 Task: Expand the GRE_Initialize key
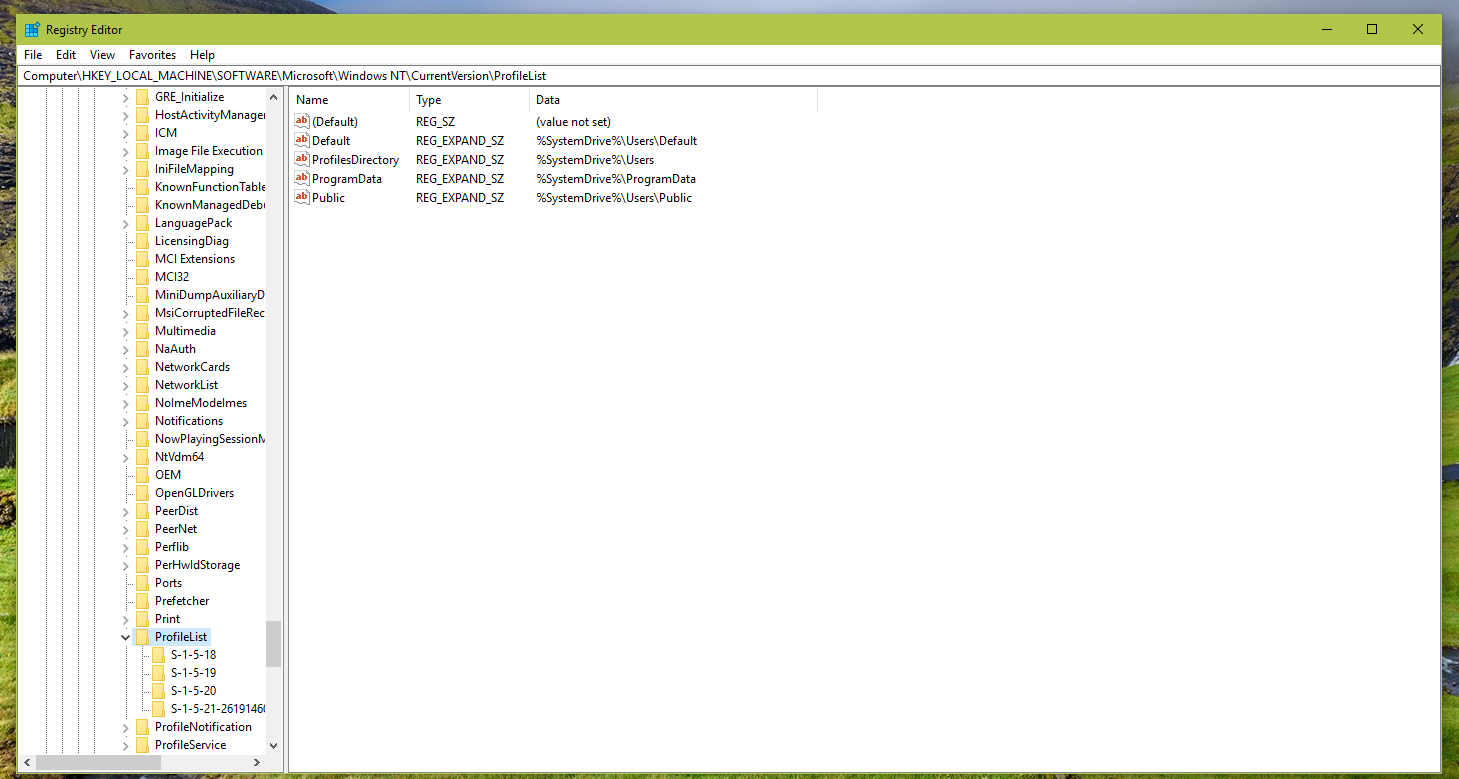(126, 97)
